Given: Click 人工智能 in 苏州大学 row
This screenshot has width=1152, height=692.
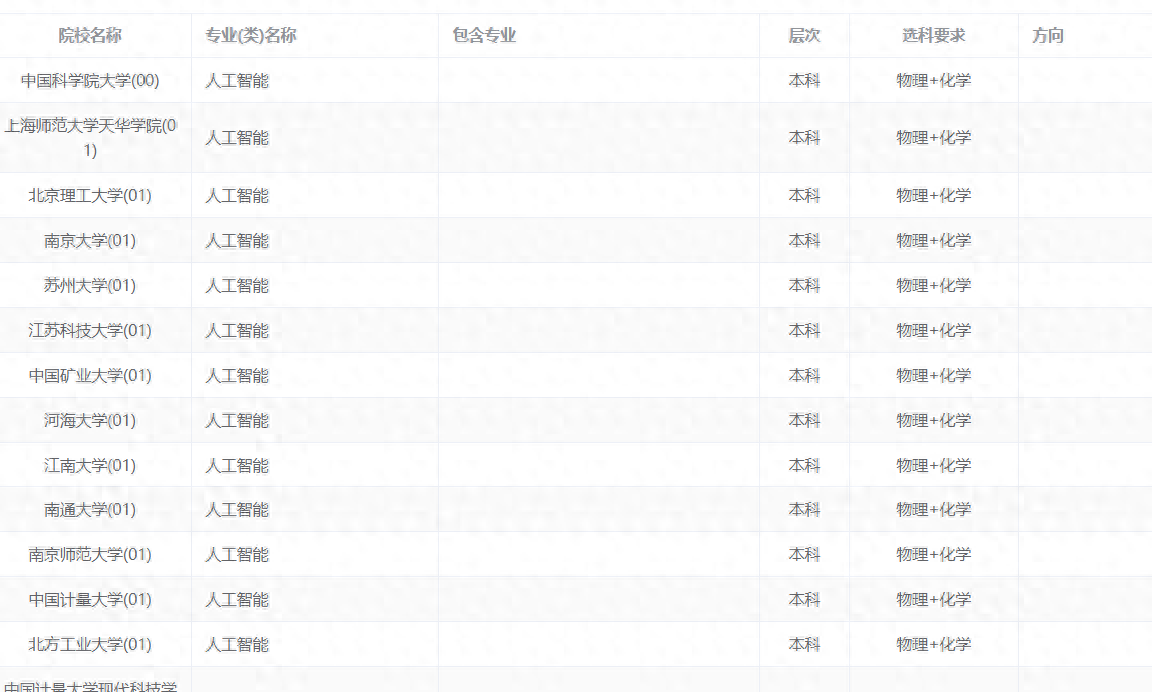Looking at the screenshot, I should [237, 286].
